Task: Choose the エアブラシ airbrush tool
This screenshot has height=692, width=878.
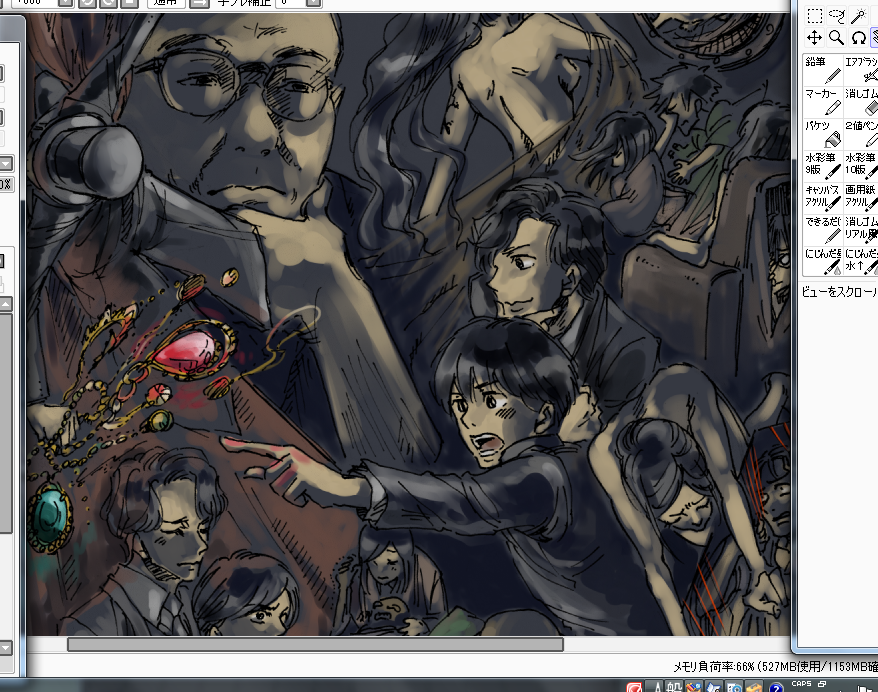Action: tap(861, 70)
